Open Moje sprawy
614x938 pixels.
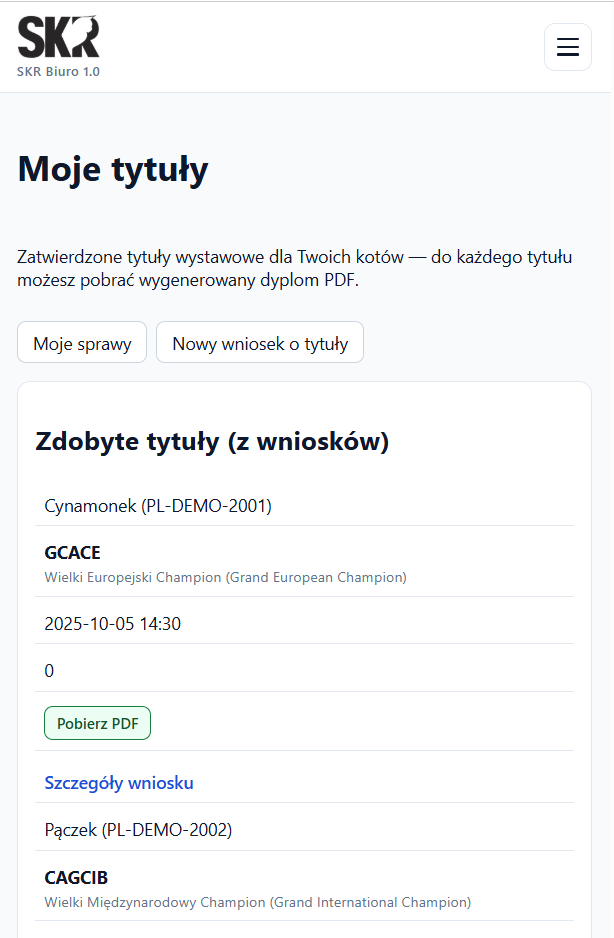[x=81, y=342]
